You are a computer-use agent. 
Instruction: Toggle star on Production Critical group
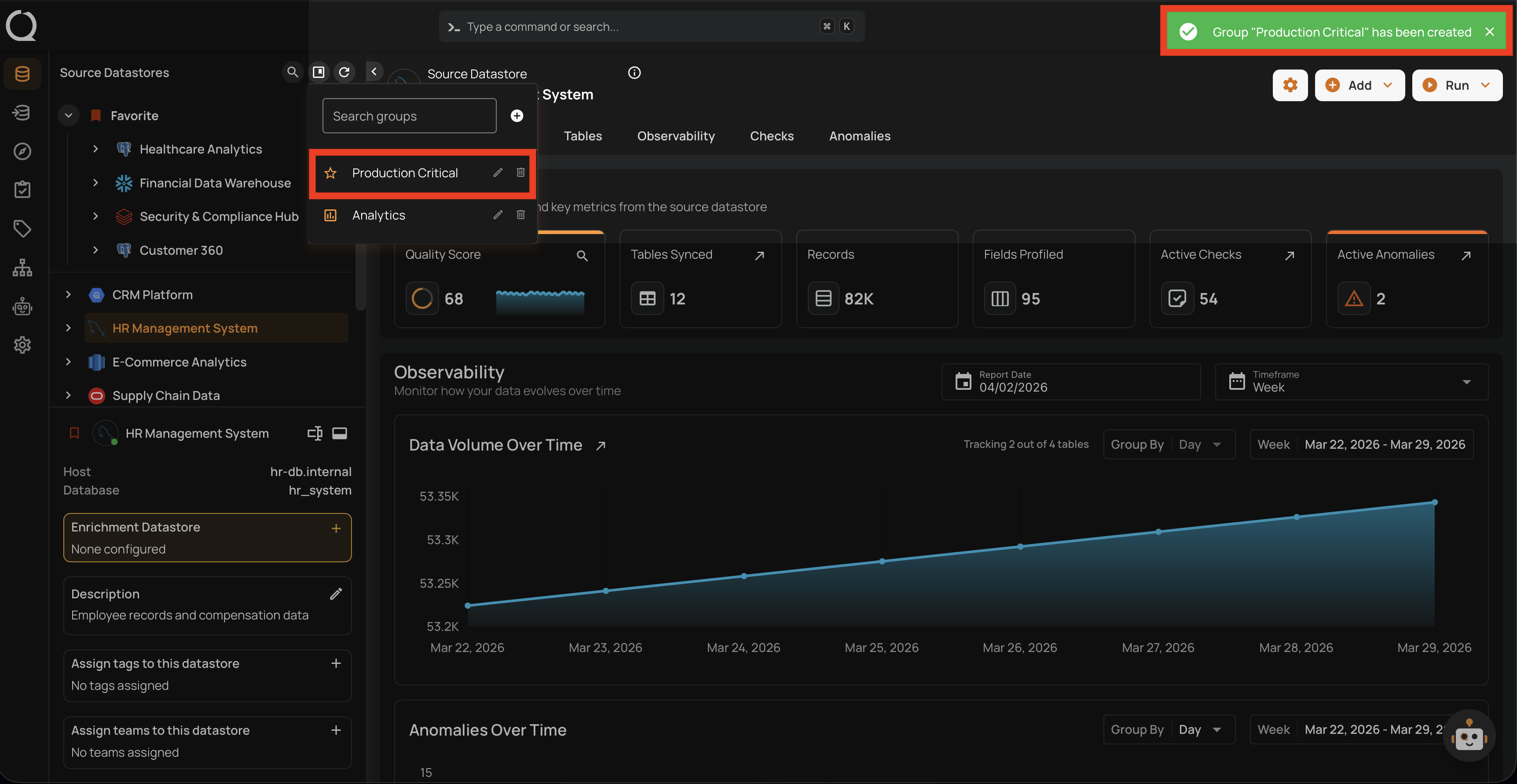point(330,172)
